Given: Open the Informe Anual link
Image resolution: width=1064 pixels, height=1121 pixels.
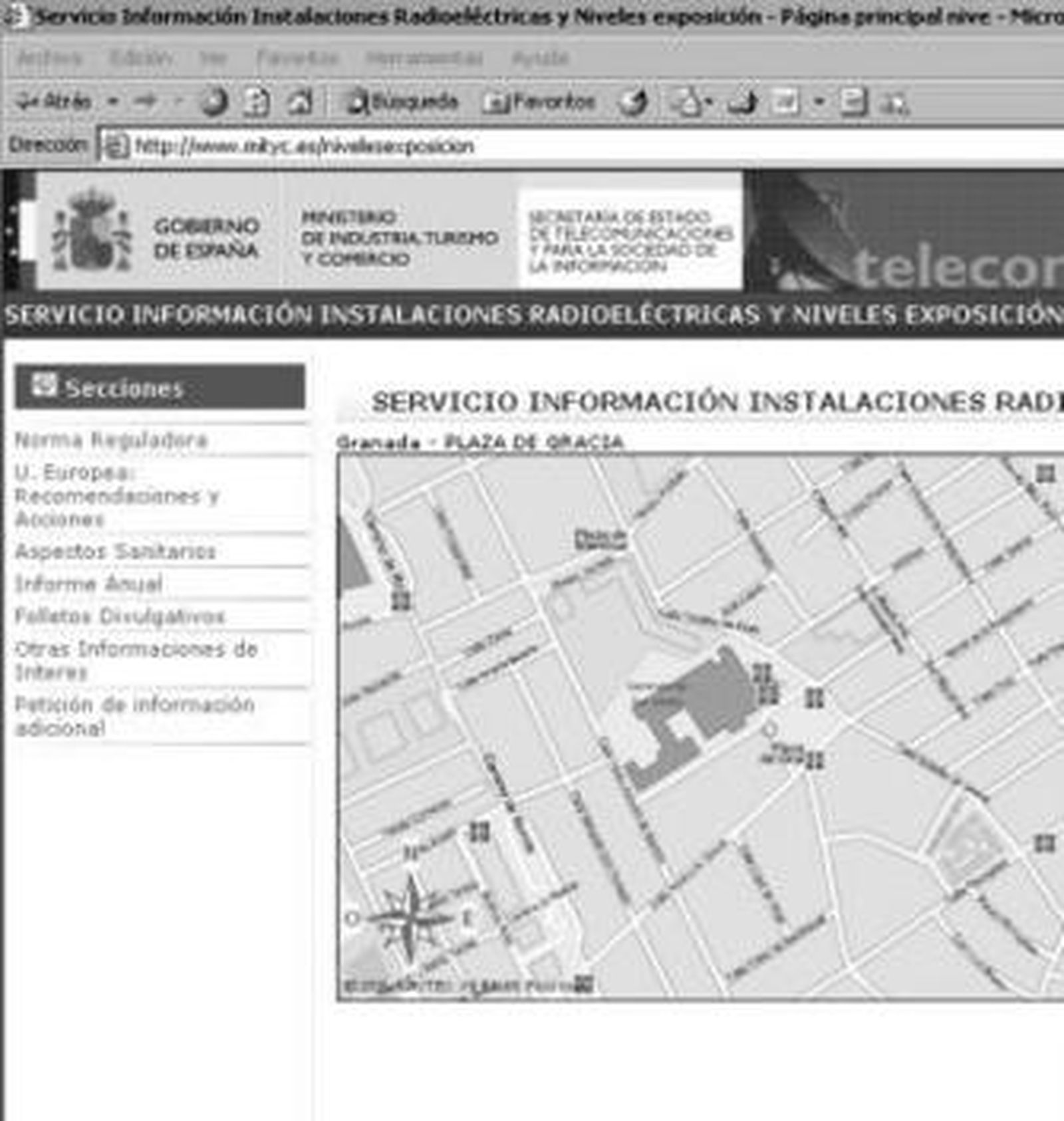Looking at the screenshot, I should click(88, 584).
